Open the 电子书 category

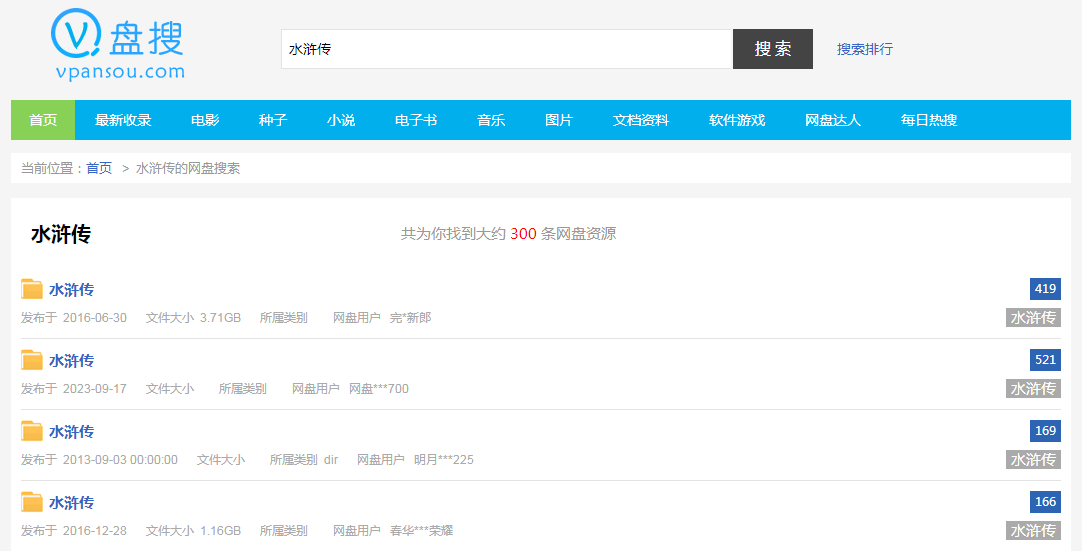coord(416,120)
